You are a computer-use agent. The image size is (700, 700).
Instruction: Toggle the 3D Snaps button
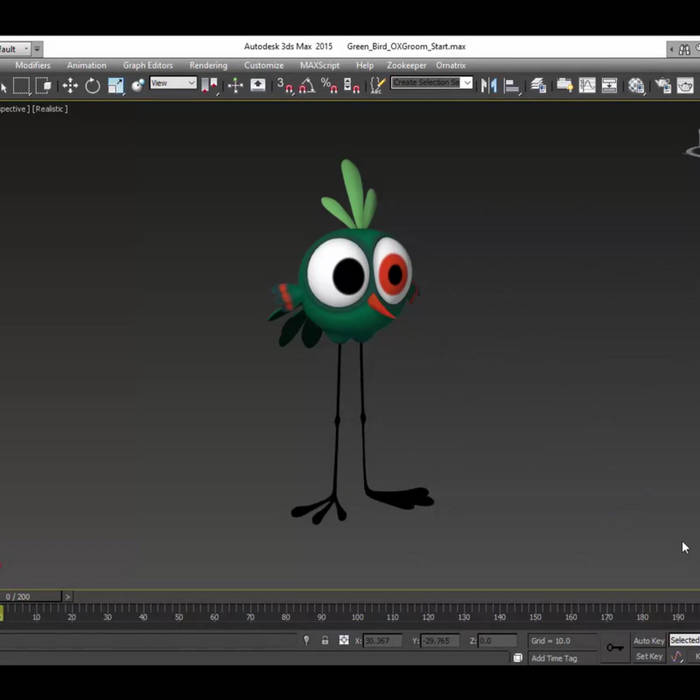point(284,86)
